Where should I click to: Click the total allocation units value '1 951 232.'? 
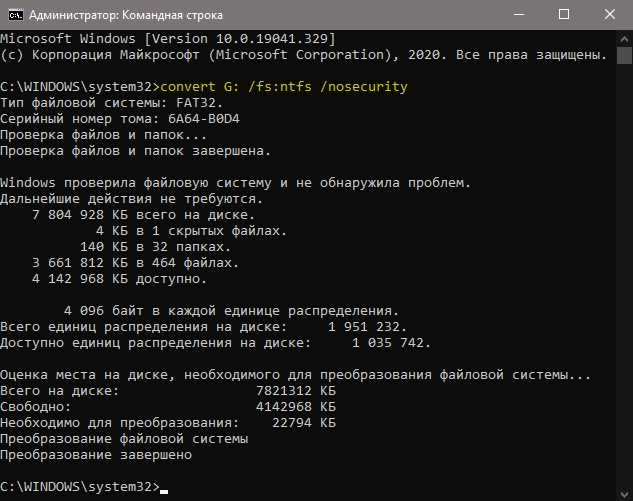(x=367, y=327)
